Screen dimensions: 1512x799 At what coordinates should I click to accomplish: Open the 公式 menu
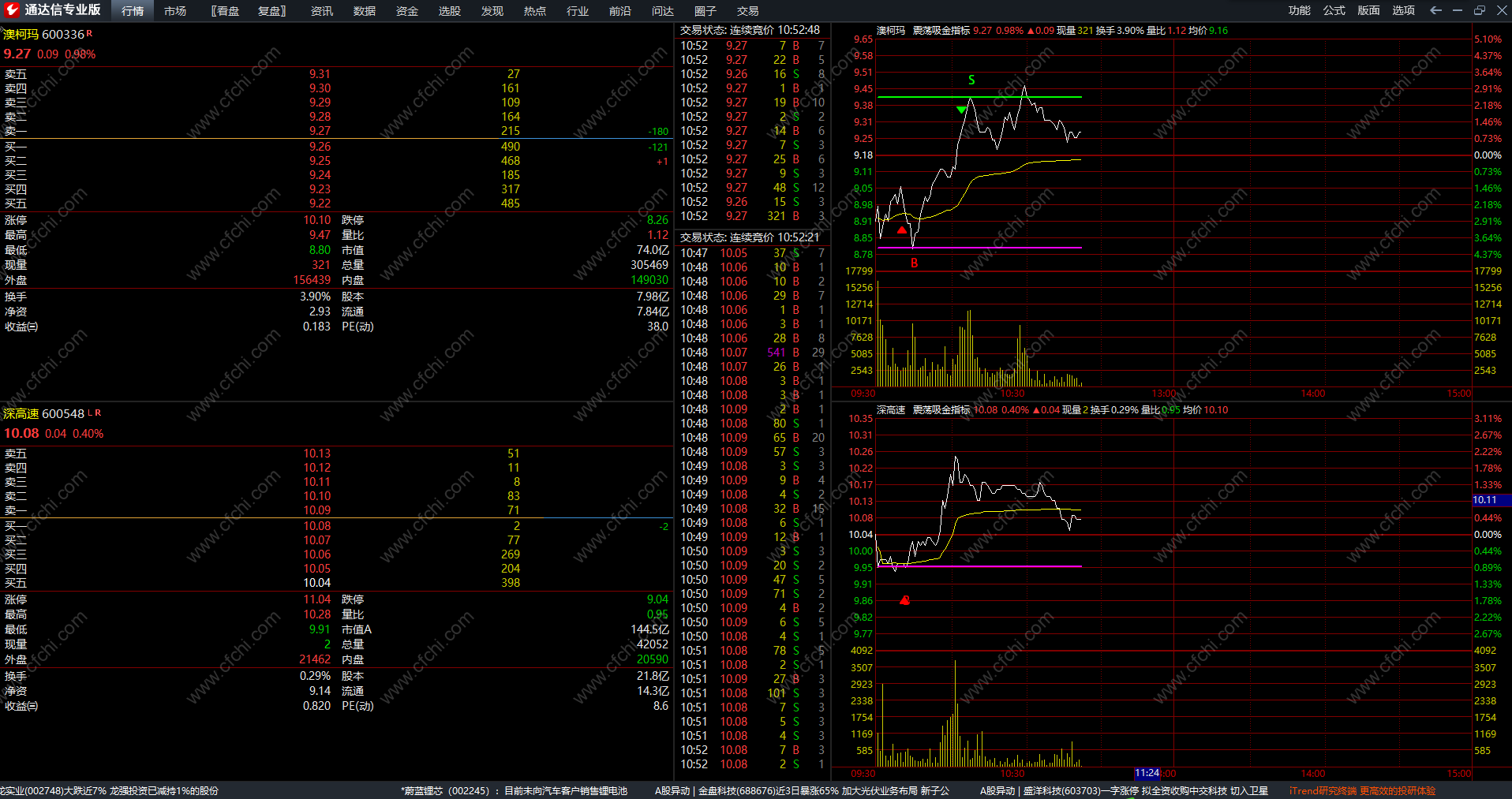[1334, 10]
